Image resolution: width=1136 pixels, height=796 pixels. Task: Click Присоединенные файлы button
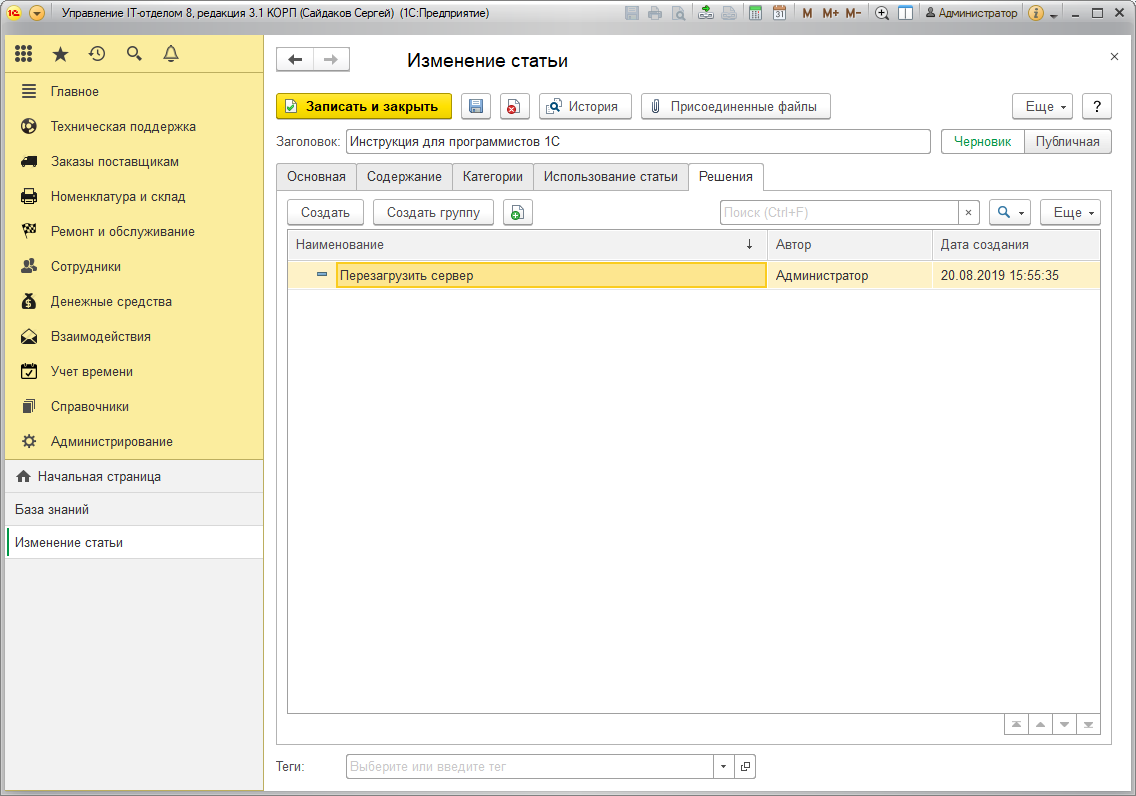click(x=735, y=106)
